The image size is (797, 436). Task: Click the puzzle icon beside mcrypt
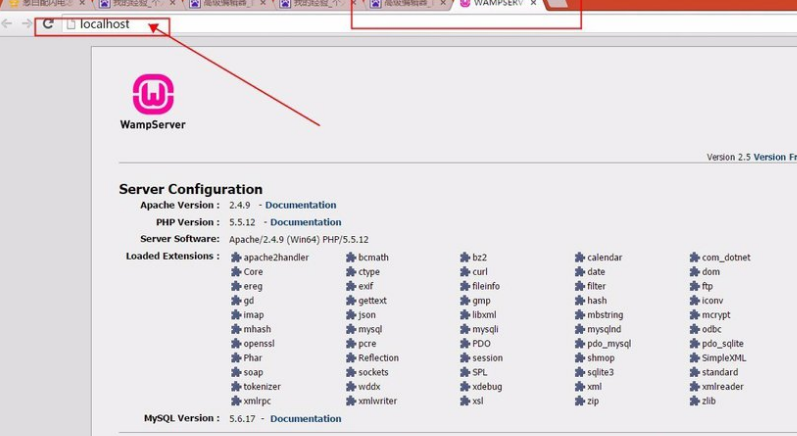pyautogui.click(x=695, y=315)
